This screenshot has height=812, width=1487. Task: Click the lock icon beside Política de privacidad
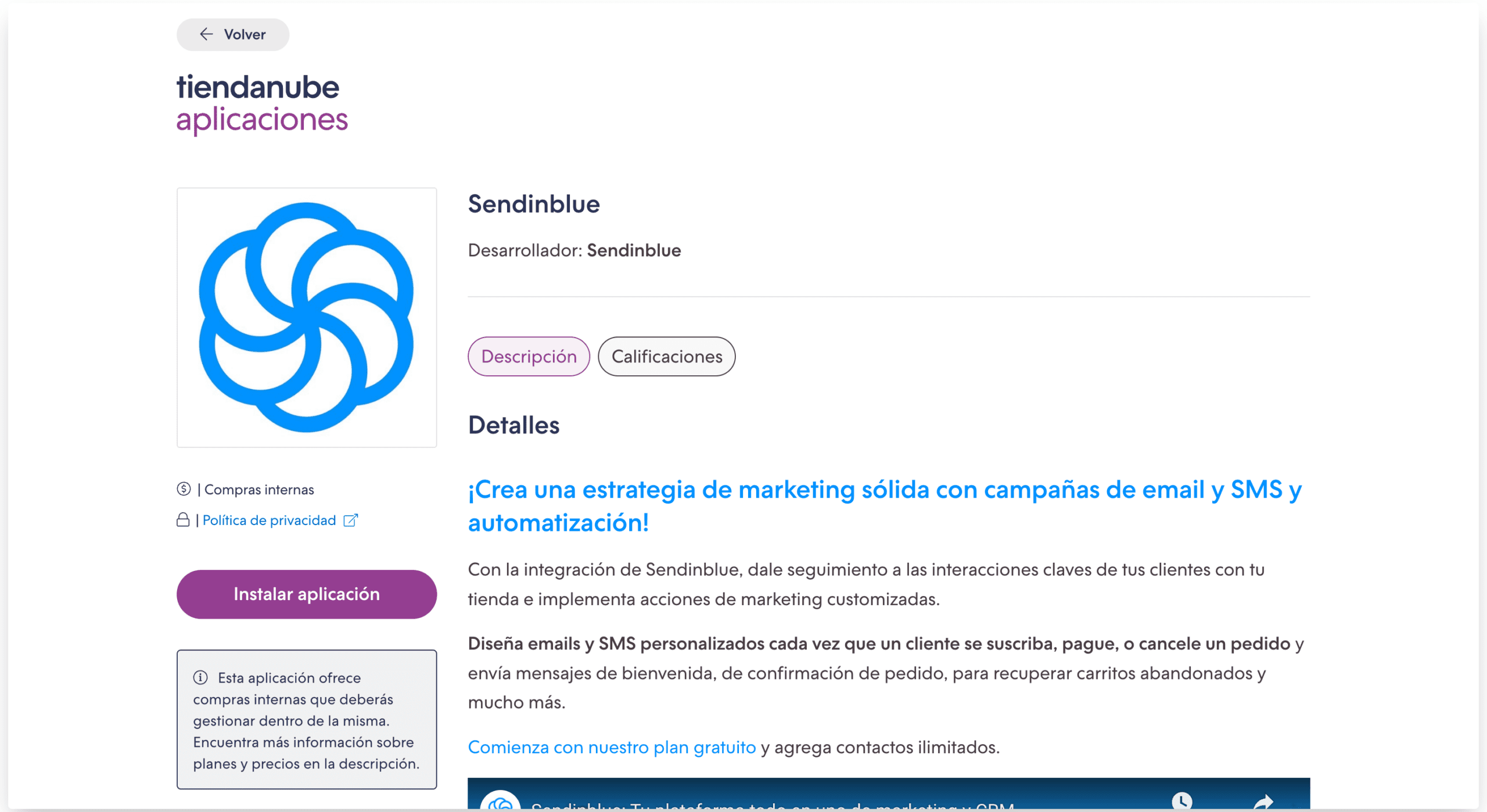(x=183, y=520)
